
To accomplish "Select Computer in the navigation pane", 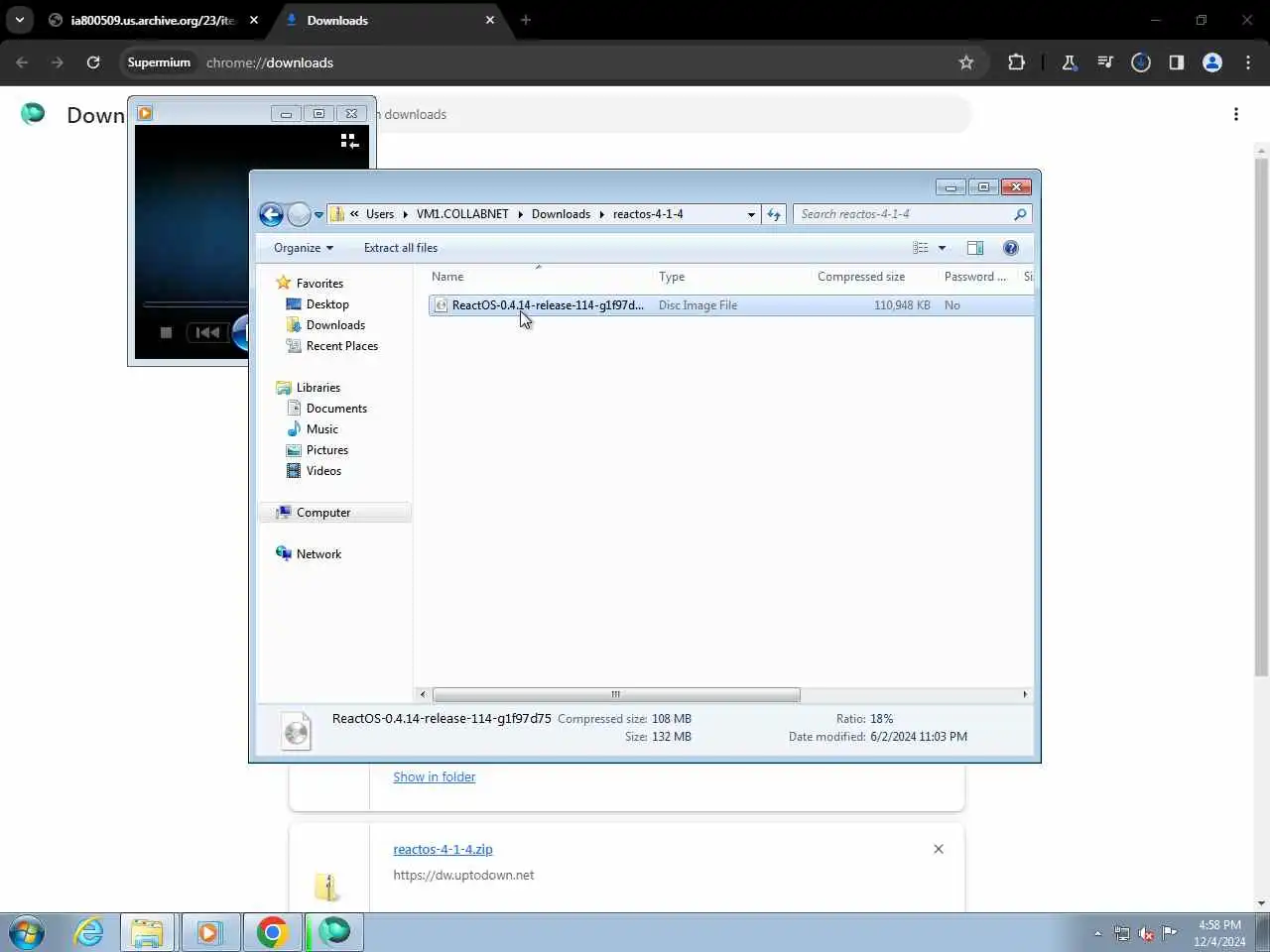I will click(x=323, y=513).
